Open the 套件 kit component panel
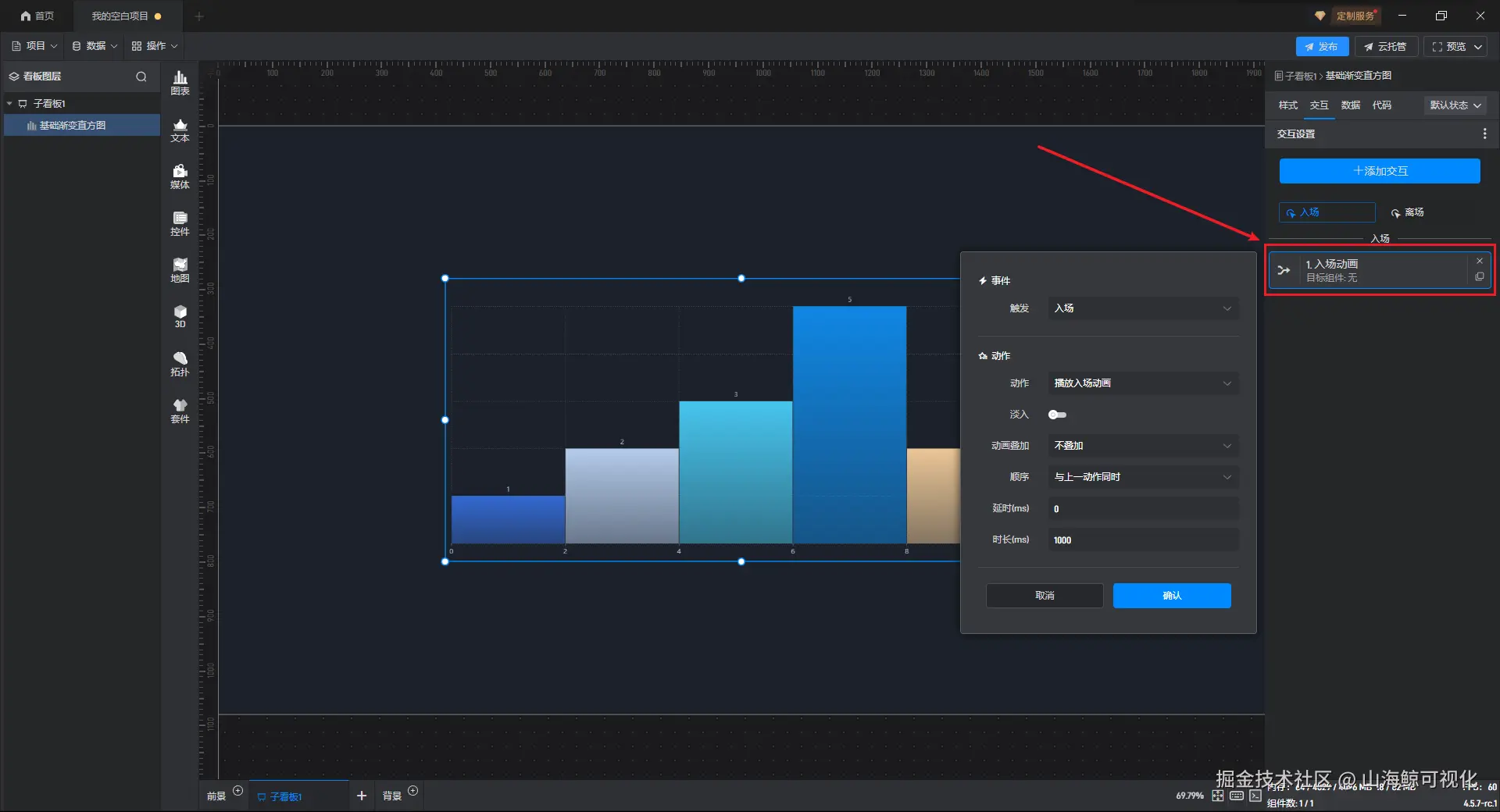 [180, 411]
